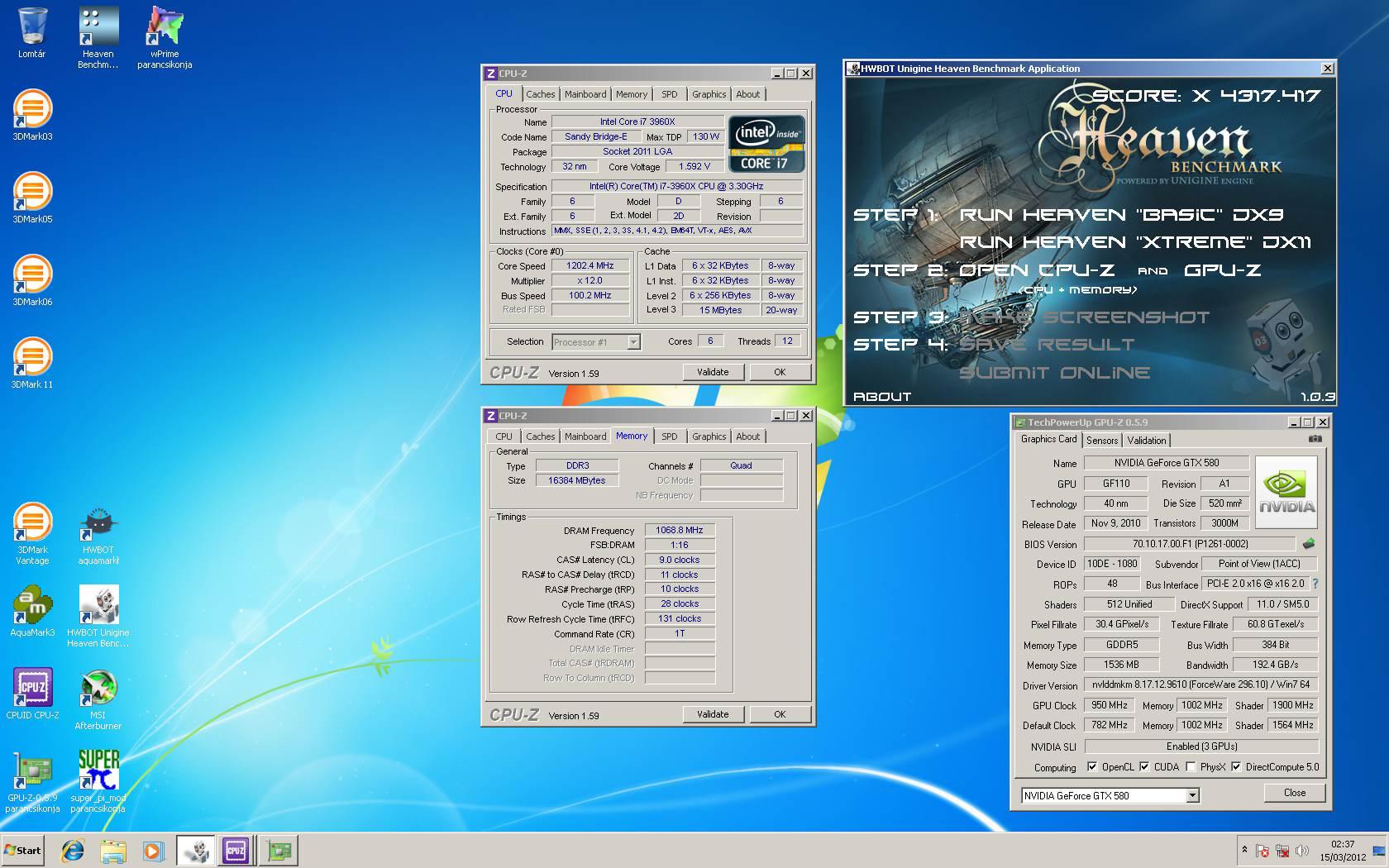The image size is (1389, 868).
Task: Open Windows Explorer folder in the taskbar
Action: [x=113, y=850]
